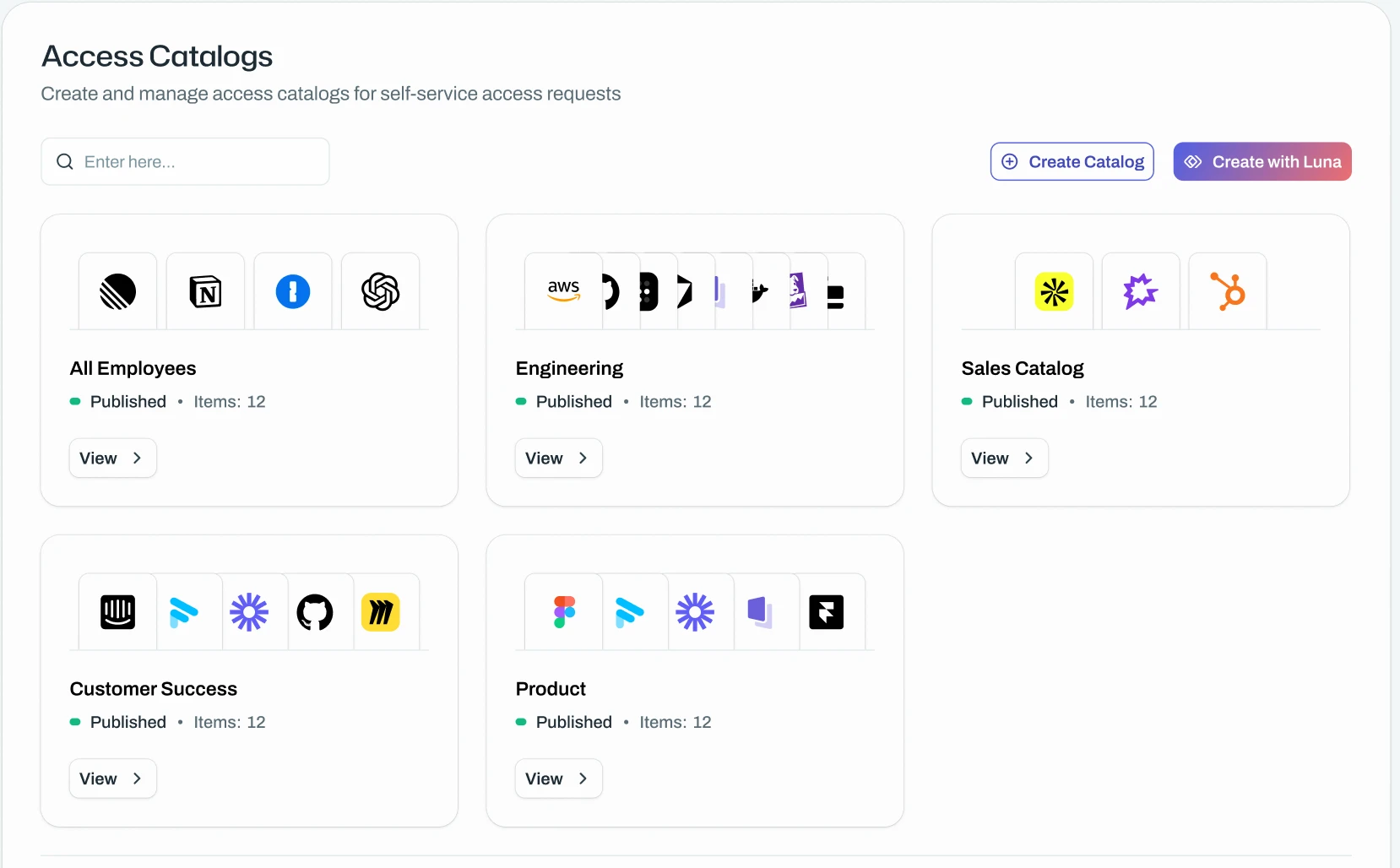Viewport: 1400px width, 868px height.
Task: Select the Intercom icon in Customer Success
Action: tap(117, 612)
